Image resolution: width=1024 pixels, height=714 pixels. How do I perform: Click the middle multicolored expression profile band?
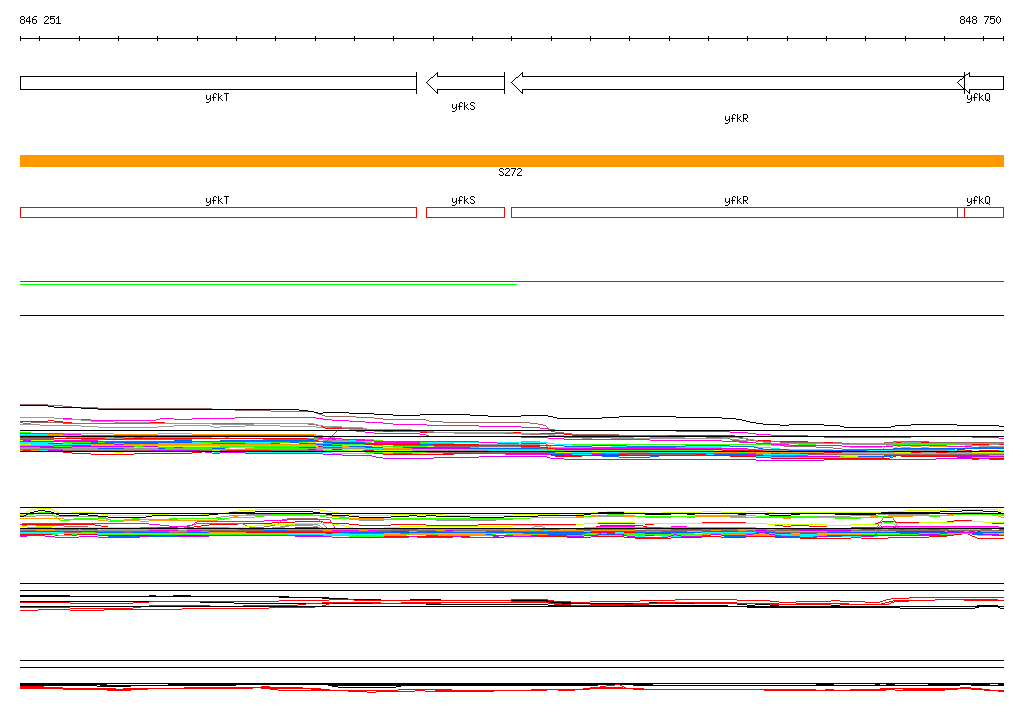click(x=511, y=523)
